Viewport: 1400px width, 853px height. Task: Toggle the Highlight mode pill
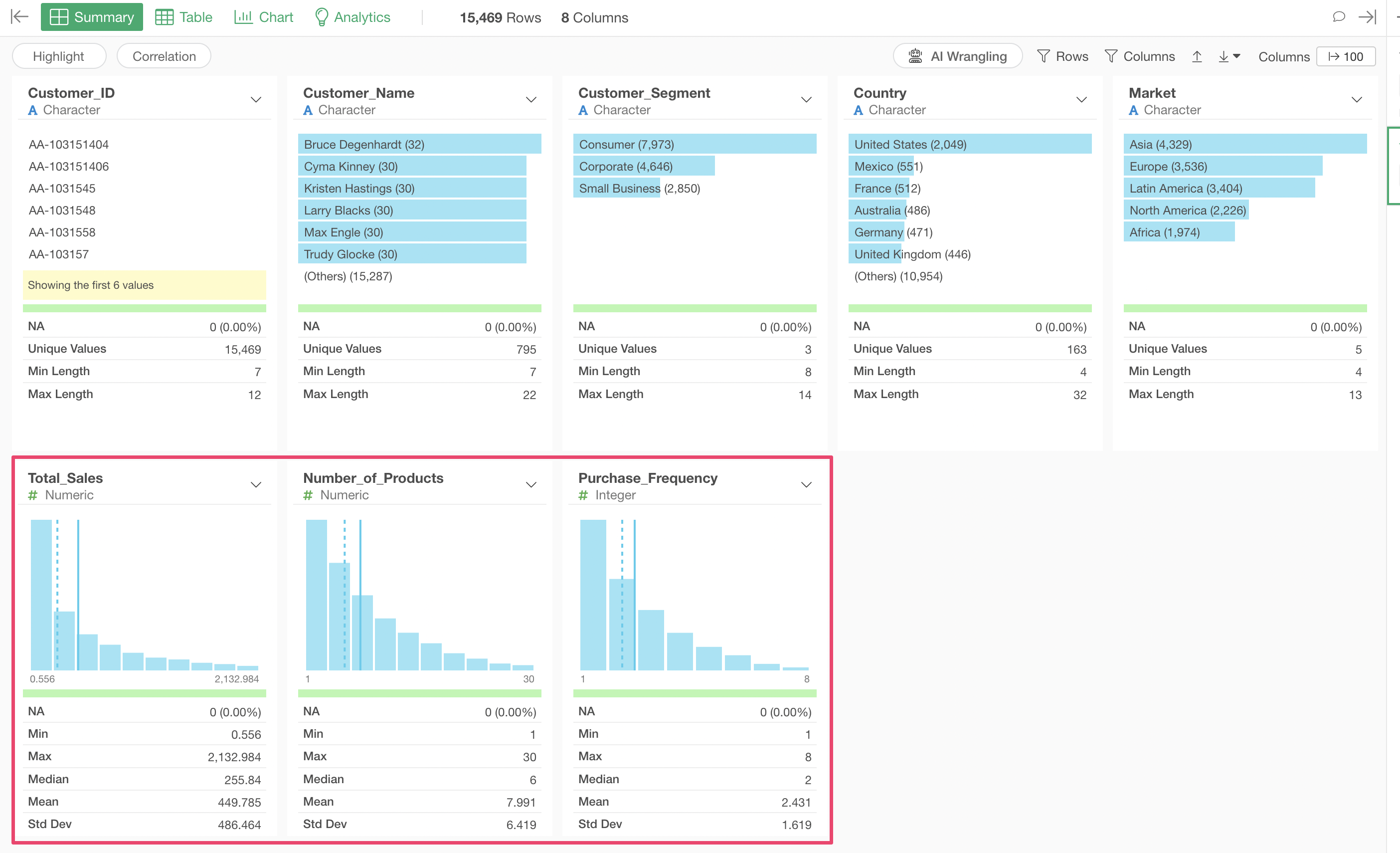pos(58,56)
